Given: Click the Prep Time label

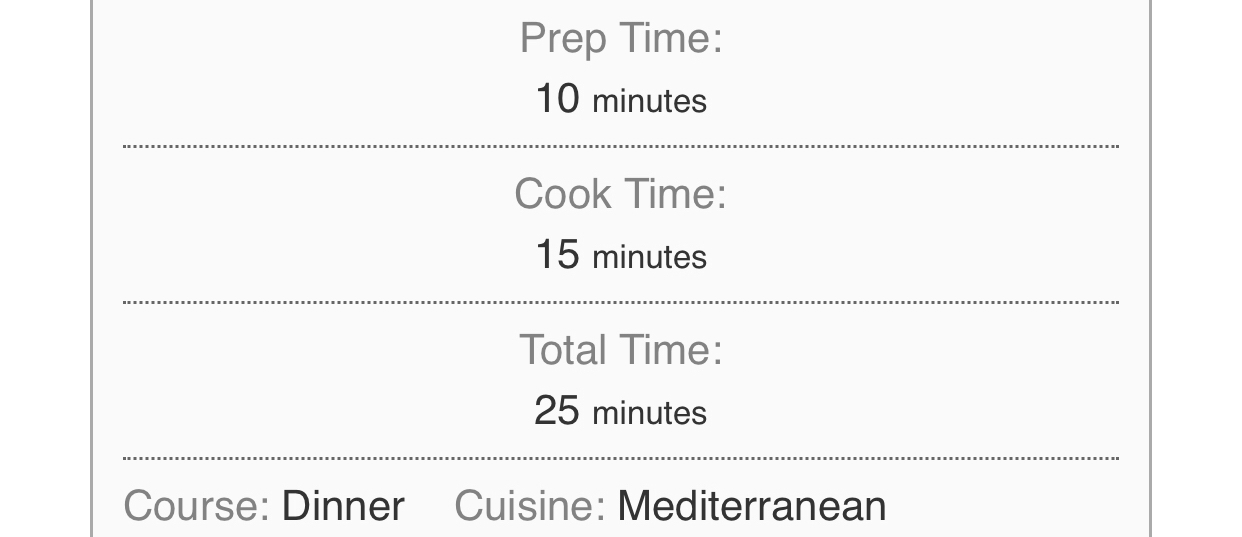Looking at the screenshot, I should tap(620, 39).
